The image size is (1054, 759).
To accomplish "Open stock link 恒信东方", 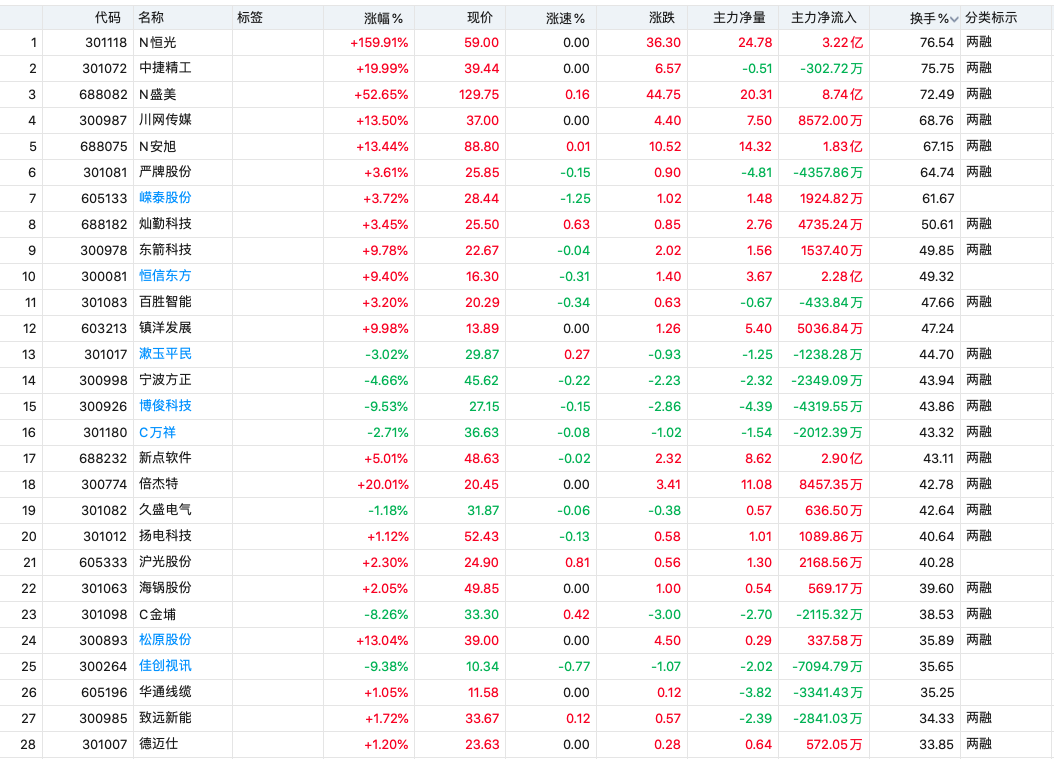I will click(x=165, y=276).
